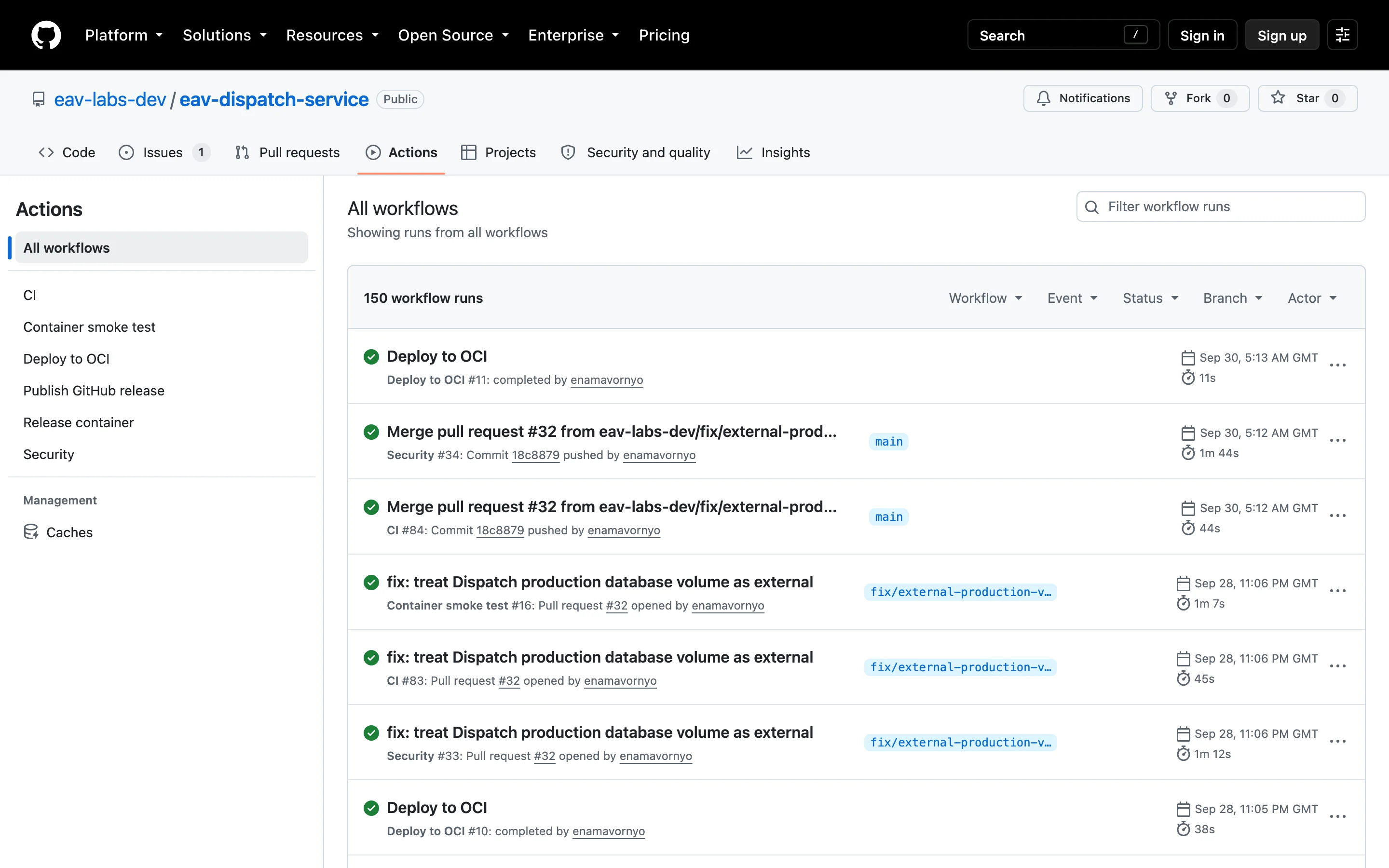Expand the Event filter dropdown

1072,298
